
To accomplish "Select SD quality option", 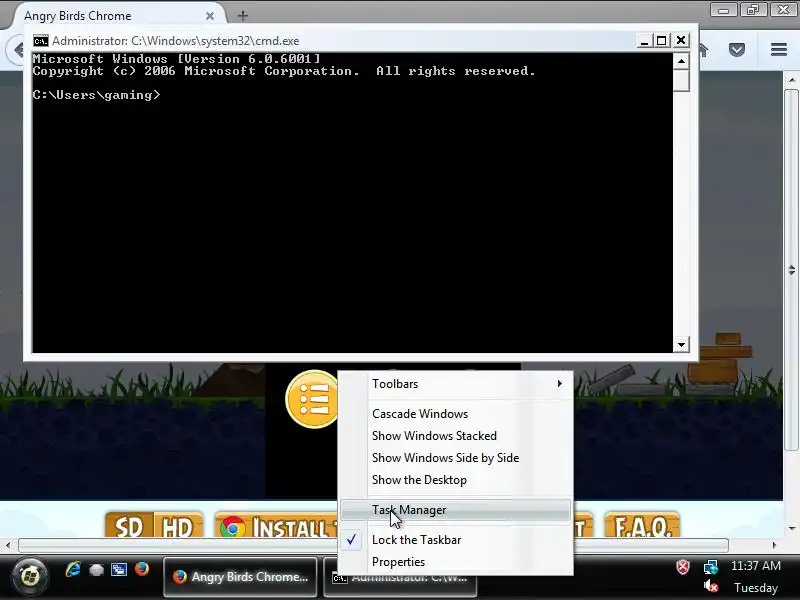I will pos(129,526).
